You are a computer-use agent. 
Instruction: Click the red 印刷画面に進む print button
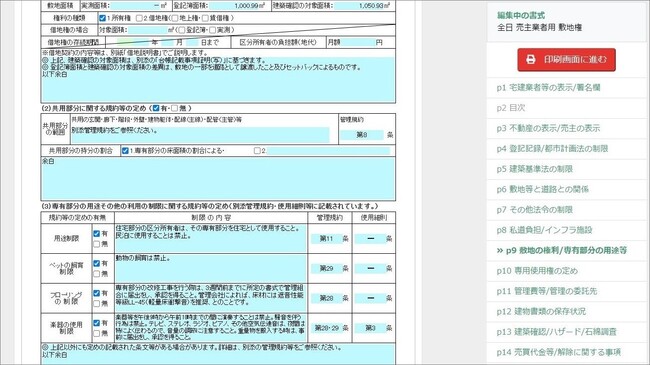pyautogui.click(x=566, y=60)
